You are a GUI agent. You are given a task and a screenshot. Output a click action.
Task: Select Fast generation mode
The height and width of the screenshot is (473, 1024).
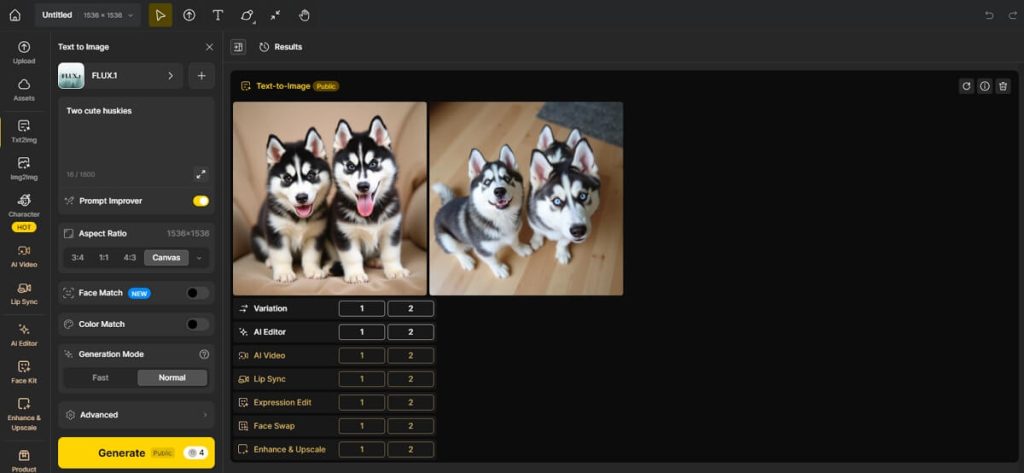point(100,378)
